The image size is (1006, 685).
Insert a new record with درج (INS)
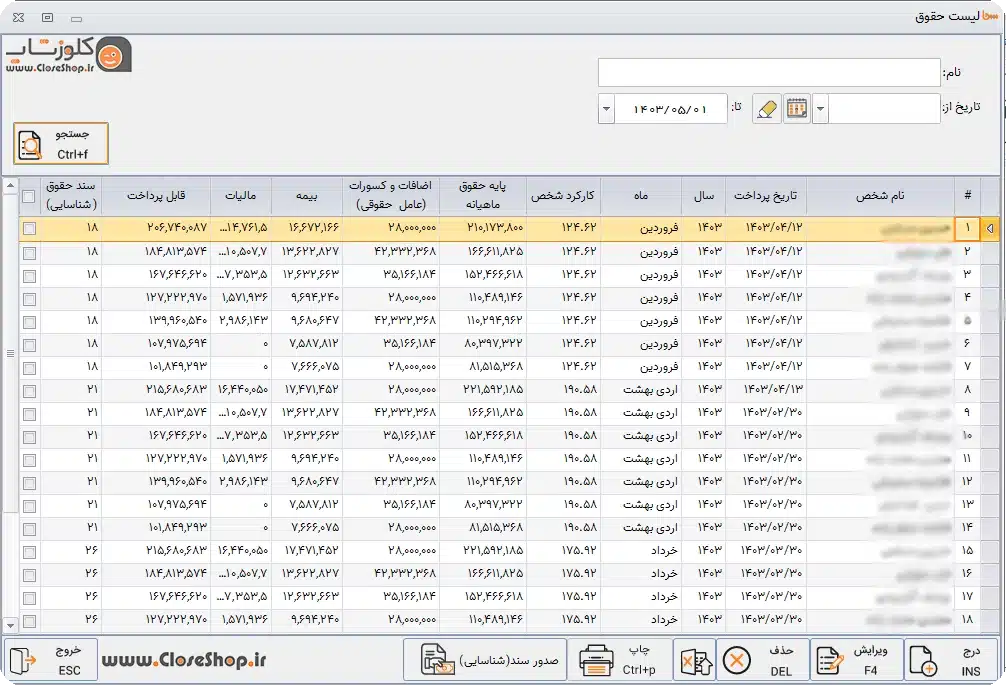coord(951,660)
